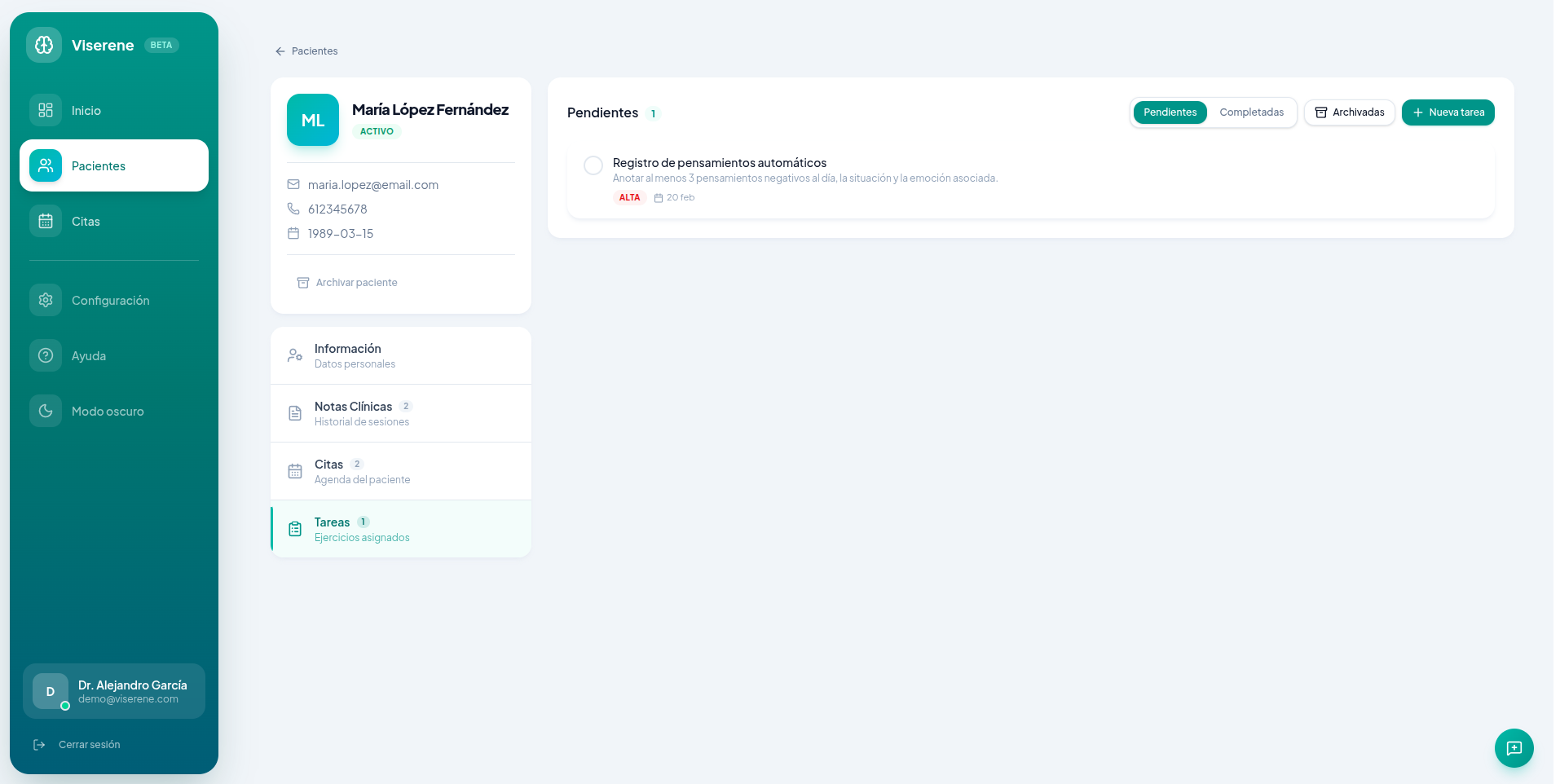Open the Citas calendar in sidebar
This screenshot has height=784, width=1560.
85,222
